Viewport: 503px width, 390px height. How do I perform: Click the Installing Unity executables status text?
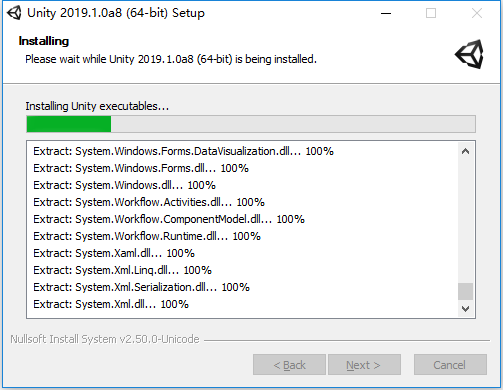click(x=97, y=106)
